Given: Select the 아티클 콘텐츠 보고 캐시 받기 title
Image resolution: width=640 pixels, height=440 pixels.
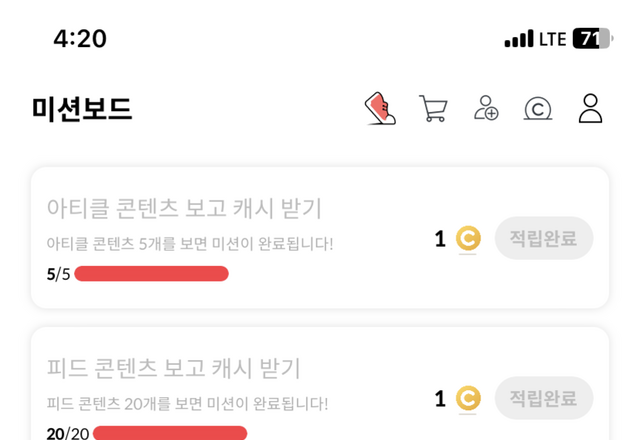Looking at the screenshot, I should (184, 208).
